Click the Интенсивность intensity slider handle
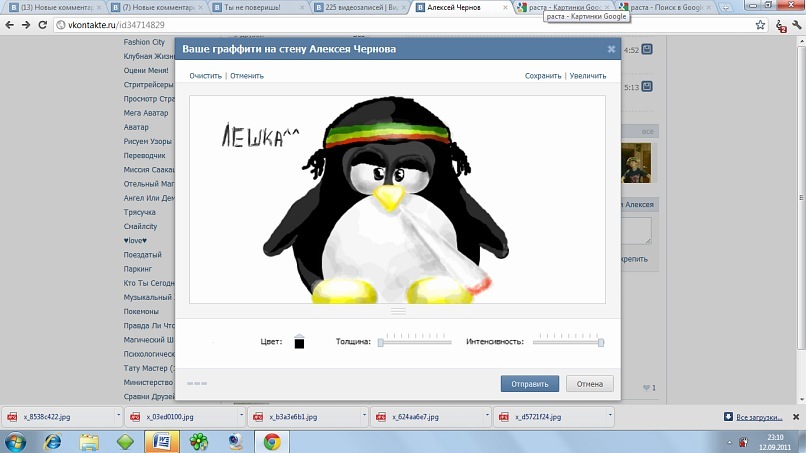Image resolution: width=806 pixels, height=453 pixels. click(x=601, y=342)
